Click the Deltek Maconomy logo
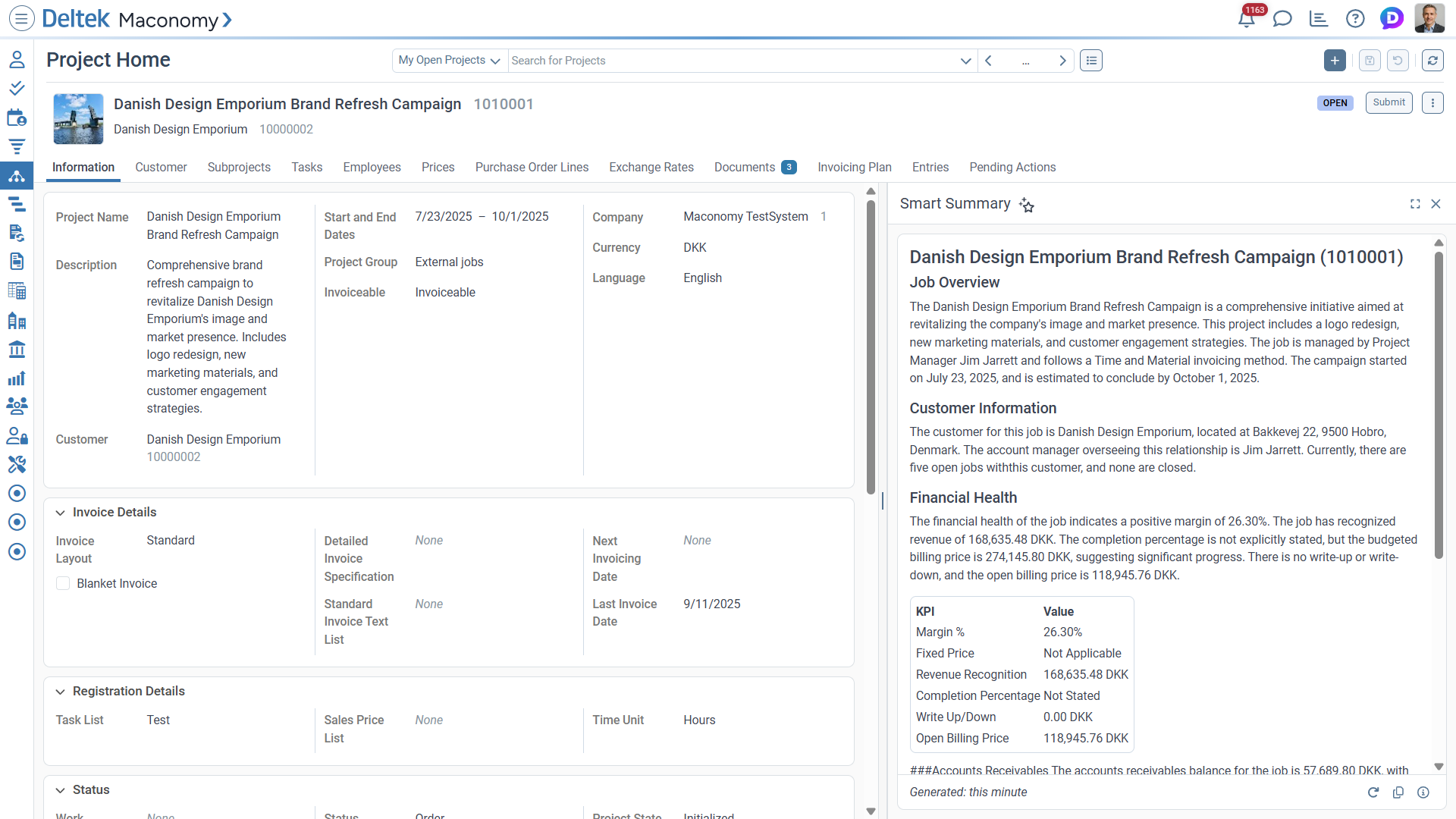This screenshot has height=819, width=1456. point(136,19)
